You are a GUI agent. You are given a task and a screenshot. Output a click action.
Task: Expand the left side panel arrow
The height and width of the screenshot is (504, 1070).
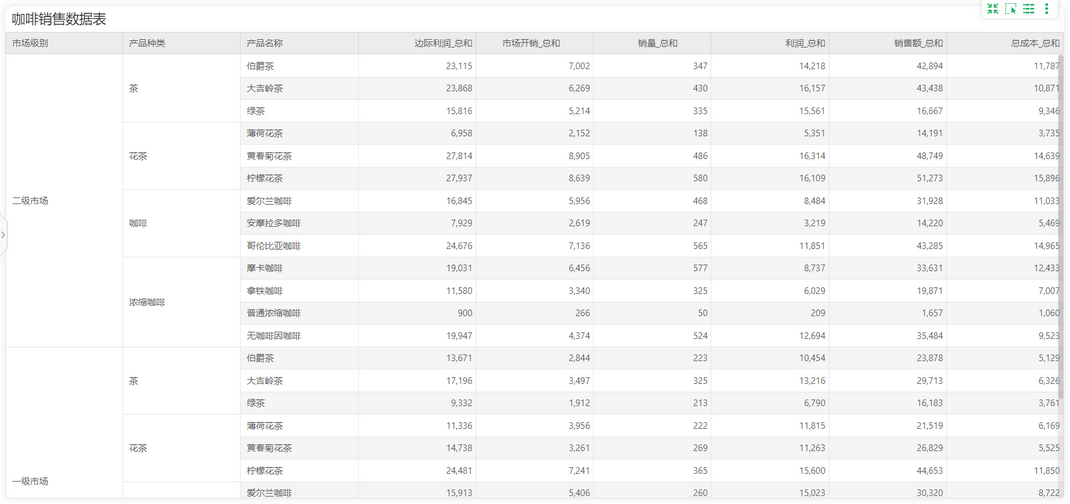click(x=3, y=234)
